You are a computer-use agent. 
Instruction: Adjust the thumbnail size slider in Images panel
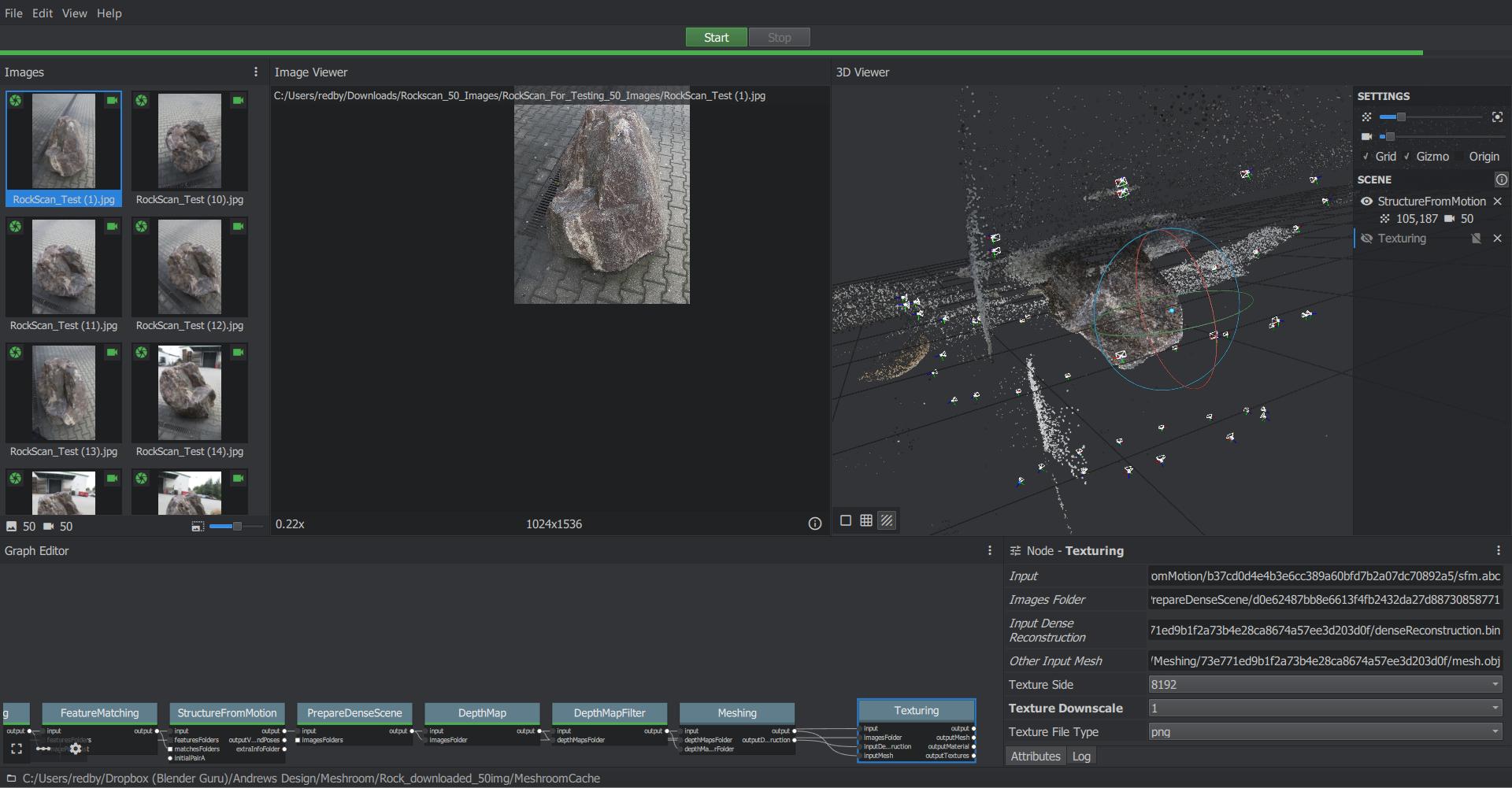[x=236, y=527]
